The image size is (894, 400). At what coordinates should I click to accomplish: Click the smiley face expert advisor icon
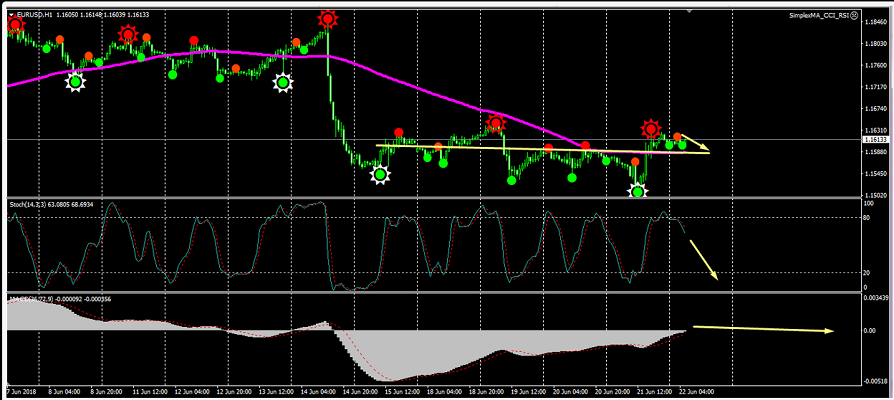click(854, 15)
